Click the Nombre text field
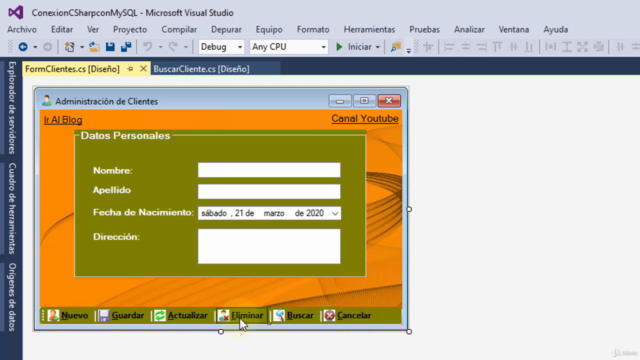 (x=269, y=170)
